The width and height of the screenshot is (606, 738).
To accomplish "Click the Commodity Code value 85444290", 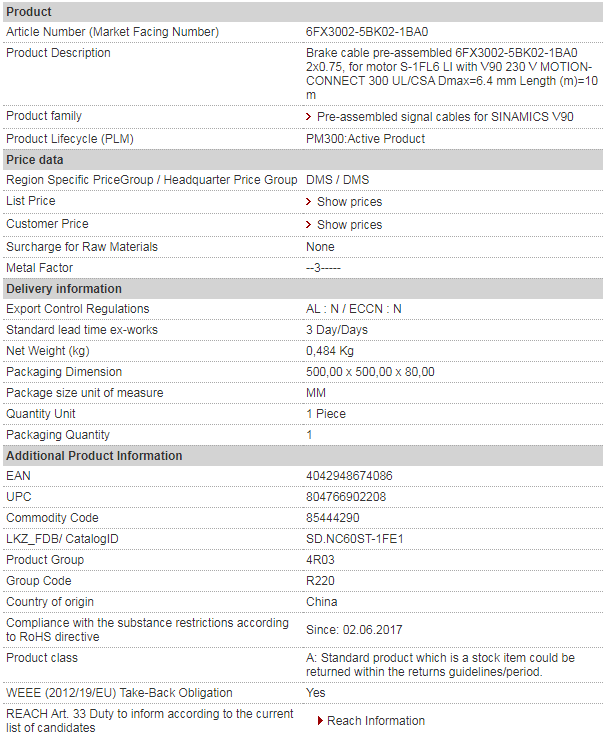I will pos(333,518).
